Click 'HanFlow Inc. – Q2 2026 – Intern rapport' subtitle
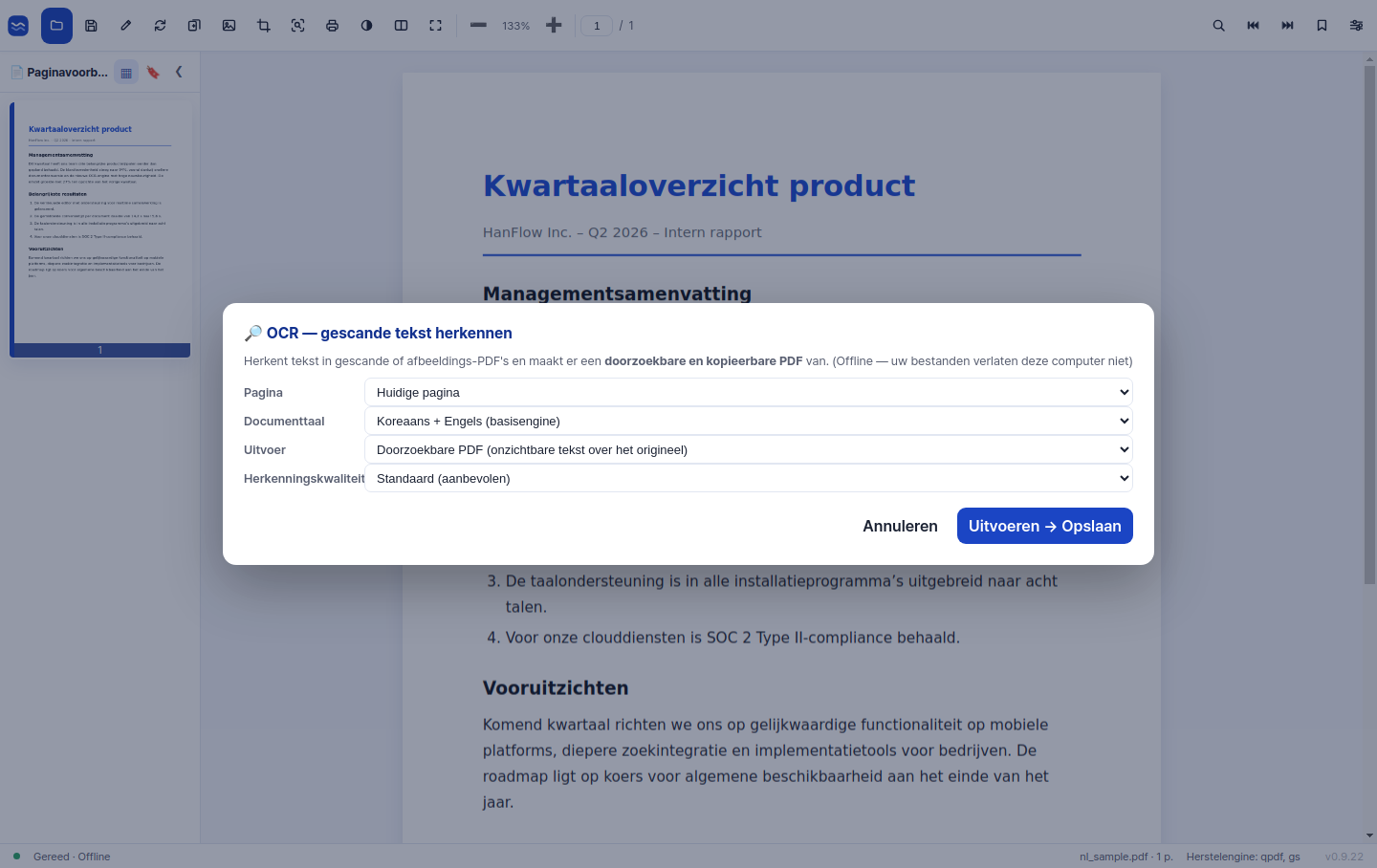Screen dimensions: 1377x868 tap(623, 232)
